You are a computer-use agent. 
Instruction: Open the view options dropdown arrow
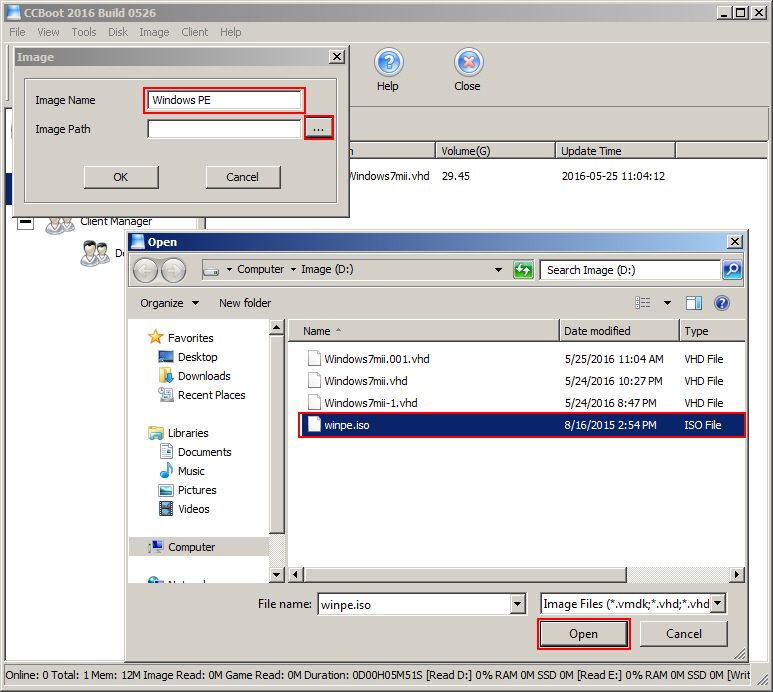point(667,303)
